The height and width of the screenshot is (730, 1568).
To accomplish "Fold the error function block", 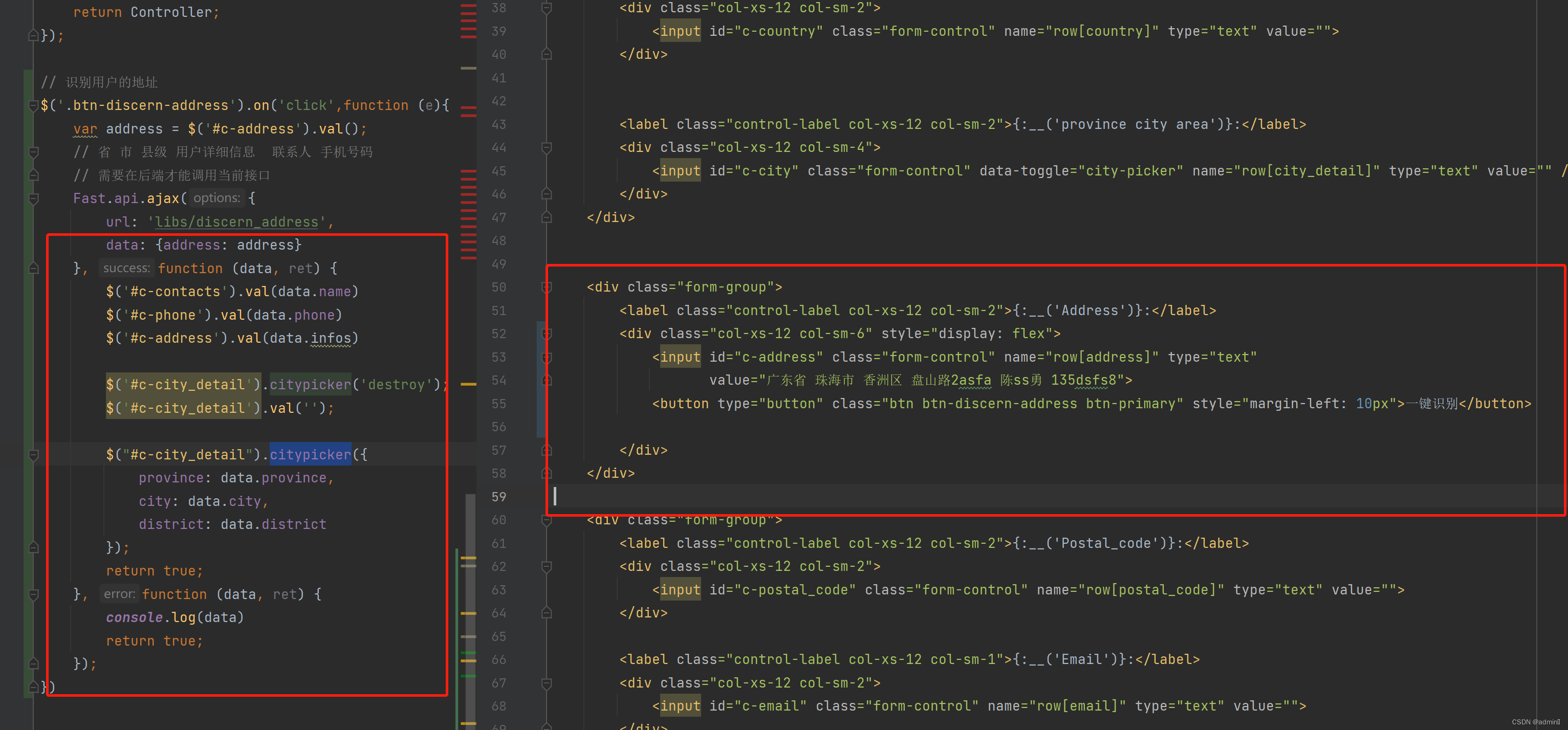I will pyautogui.click(x=34, y=594).
